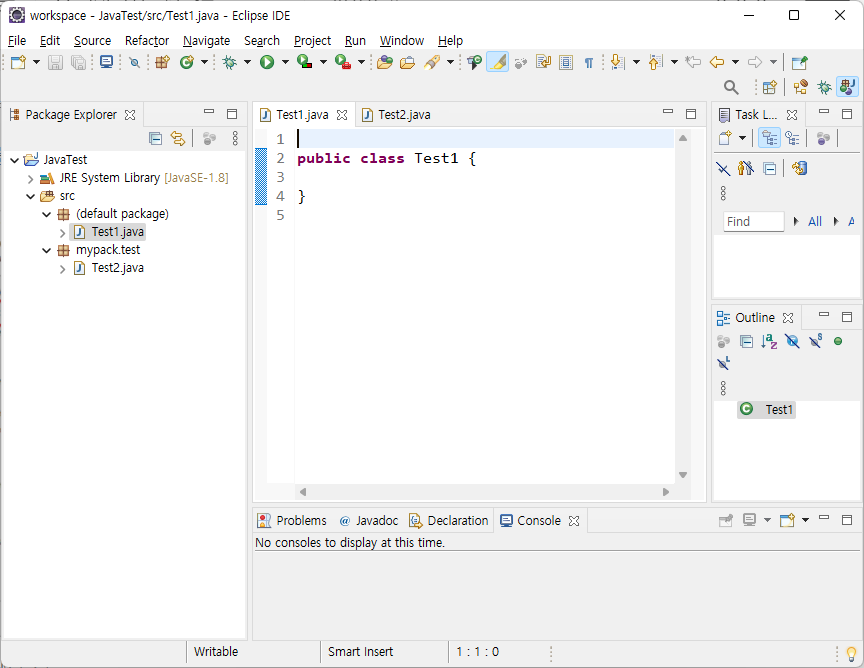Click the Save icon in toolbar
Screen dimensions: 864x668
(55, 62)
